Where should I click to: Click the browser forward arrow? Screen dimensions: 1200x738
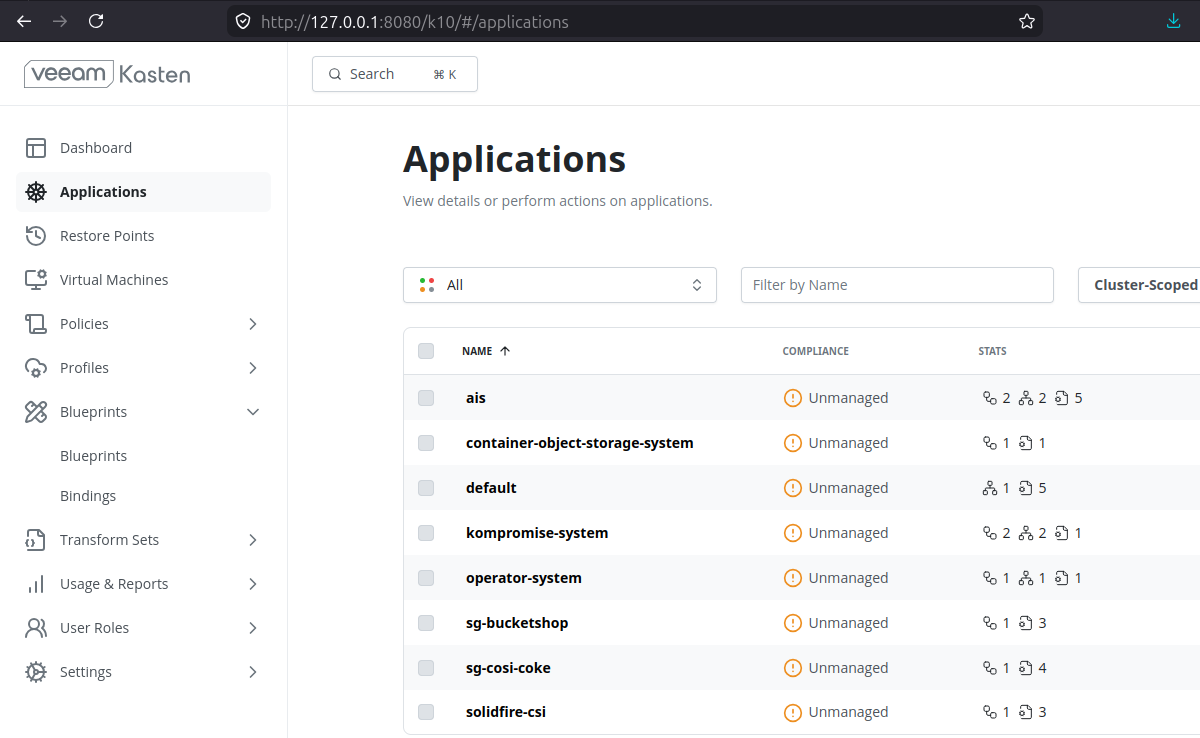pos(60,21)
